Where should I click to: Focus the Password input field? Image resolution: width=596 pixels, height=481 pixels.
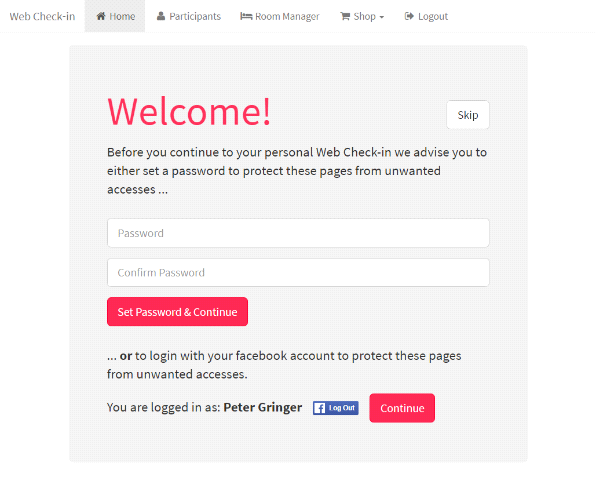298,233
